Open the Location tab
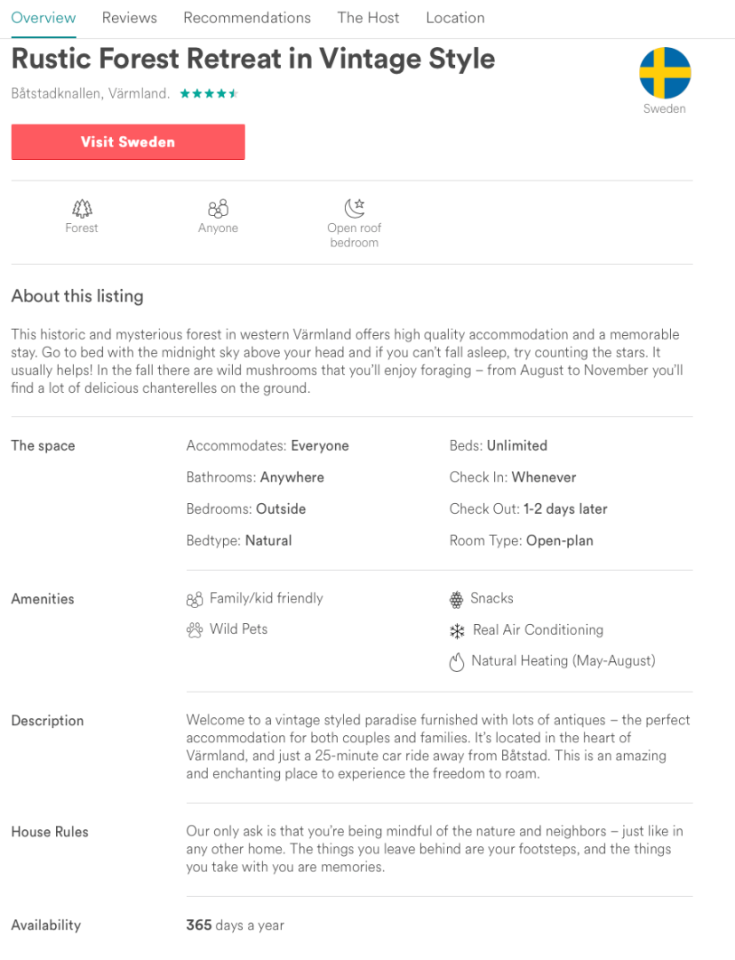735x960 pixels. pos(455,18)
